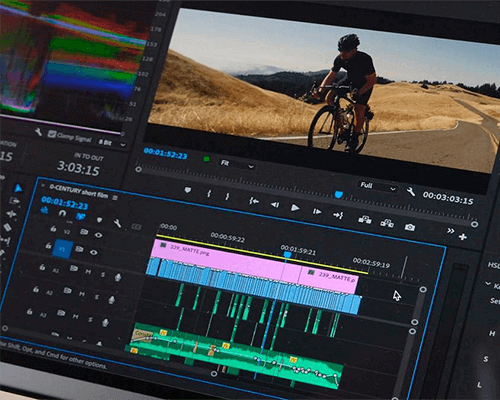The height and width of the screenshot is (400, 500).
Task: Toggle sync lock on V1
Action: point(79,249)
